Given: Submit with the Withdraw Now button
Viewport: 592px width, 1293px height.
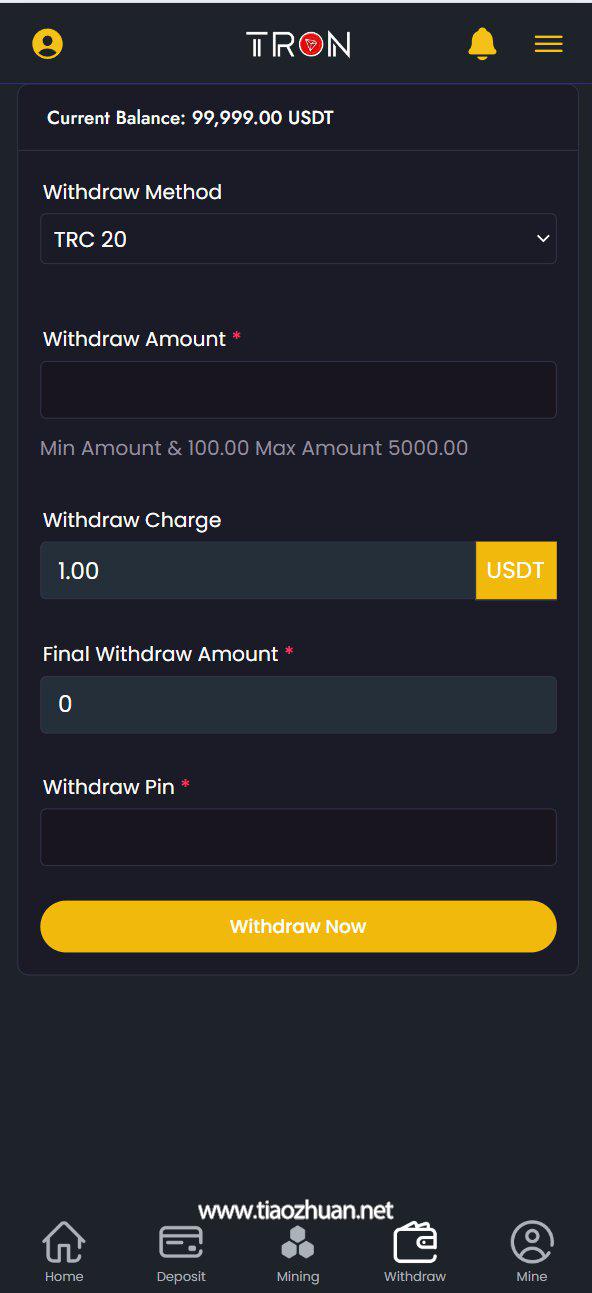Looking at the screenshot, I should [x=298, y=926].
